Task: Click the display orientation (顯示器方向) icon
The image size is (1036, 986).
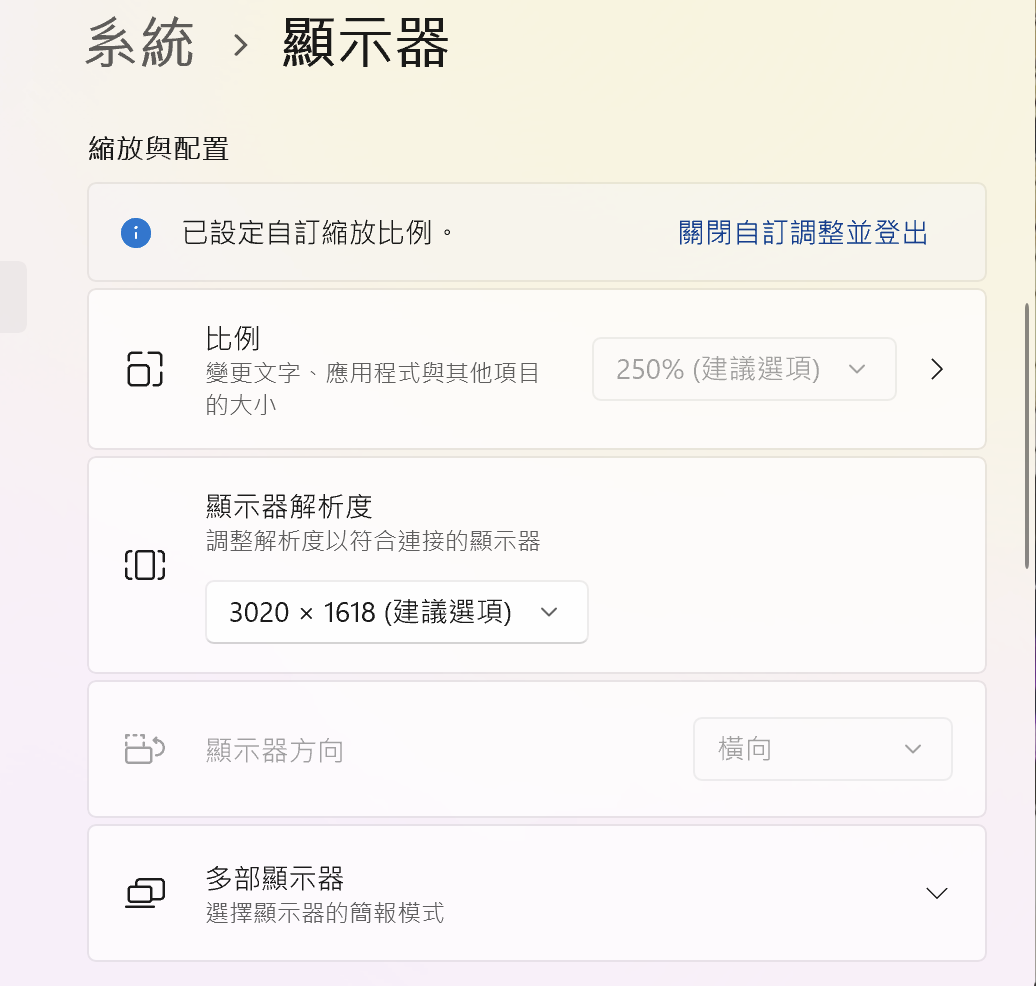Action: (145, 749)
